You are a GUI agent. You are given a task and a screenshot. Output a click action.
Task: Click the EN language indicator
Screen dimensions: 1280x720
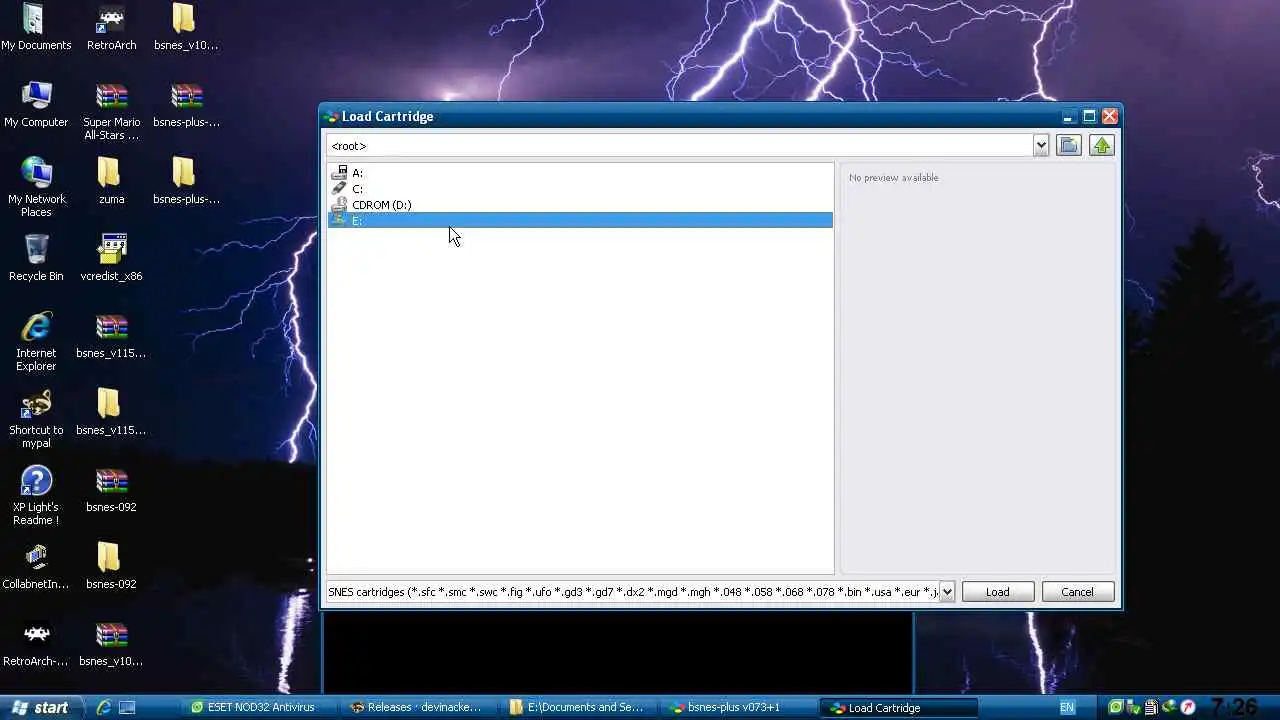1067,707
